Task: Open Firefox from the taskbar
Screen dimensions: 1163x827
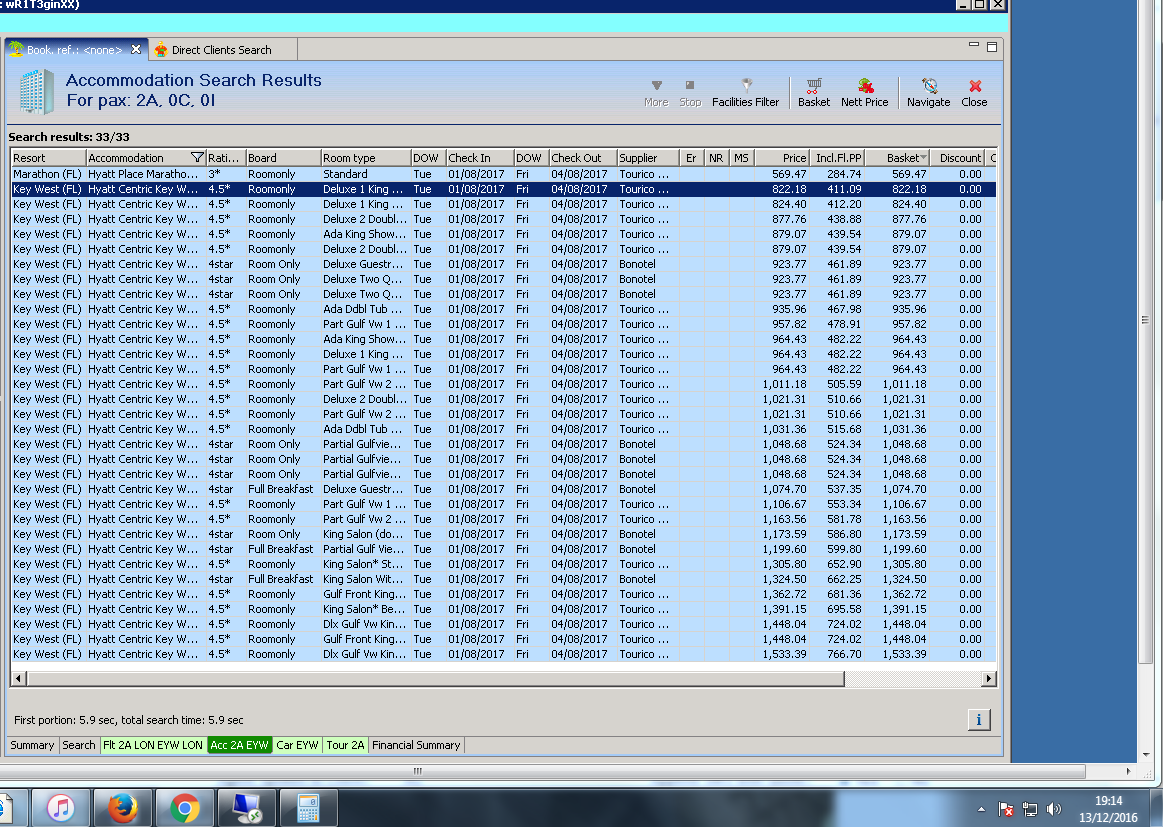Action: pyautogui.click(x=122, y=806)
